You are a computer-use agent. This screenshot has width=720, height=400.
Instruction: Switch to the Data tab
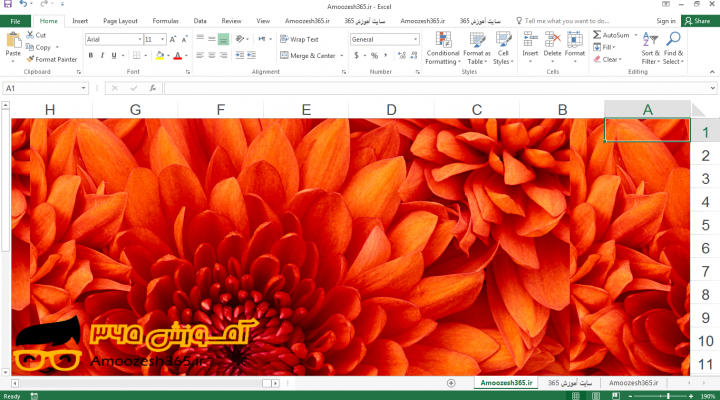(x=200, y=21)
